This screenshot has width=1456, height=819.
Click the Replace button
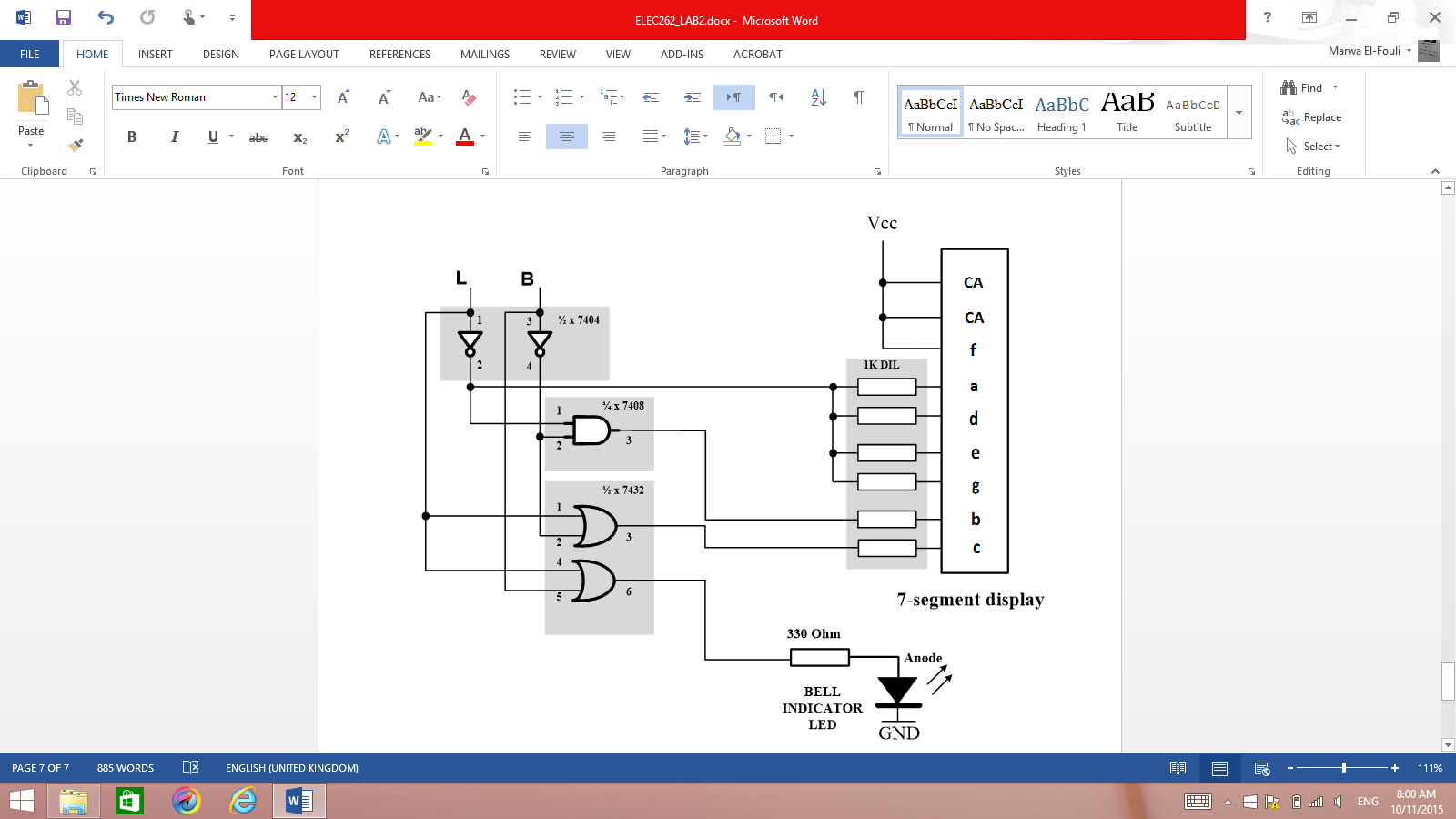1319,116
